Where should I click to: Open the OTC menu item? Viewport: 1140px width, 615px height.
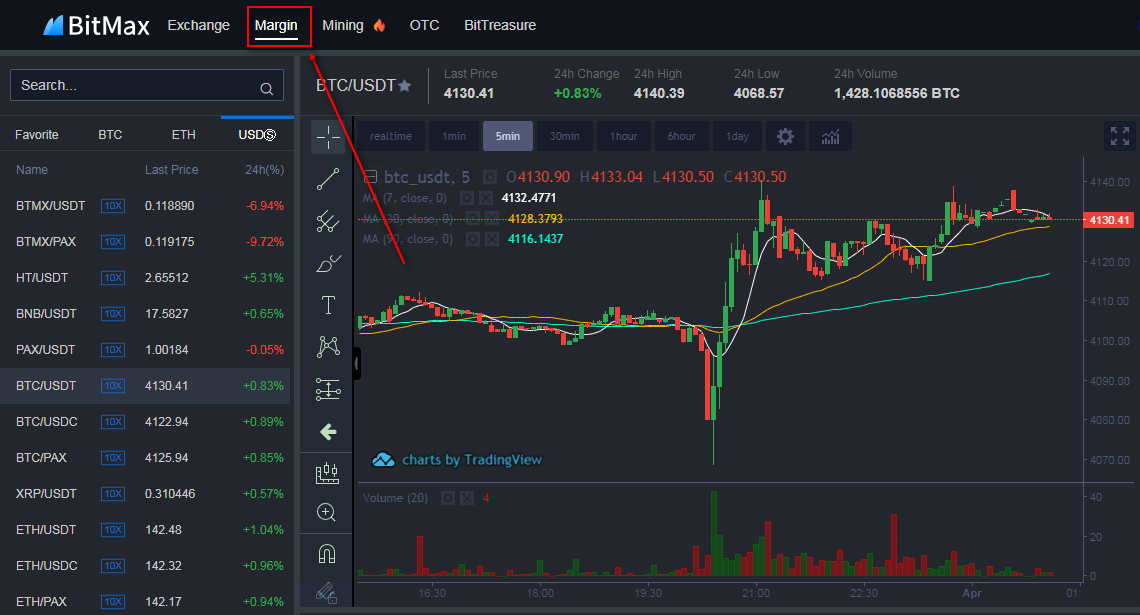pos(425,25)
